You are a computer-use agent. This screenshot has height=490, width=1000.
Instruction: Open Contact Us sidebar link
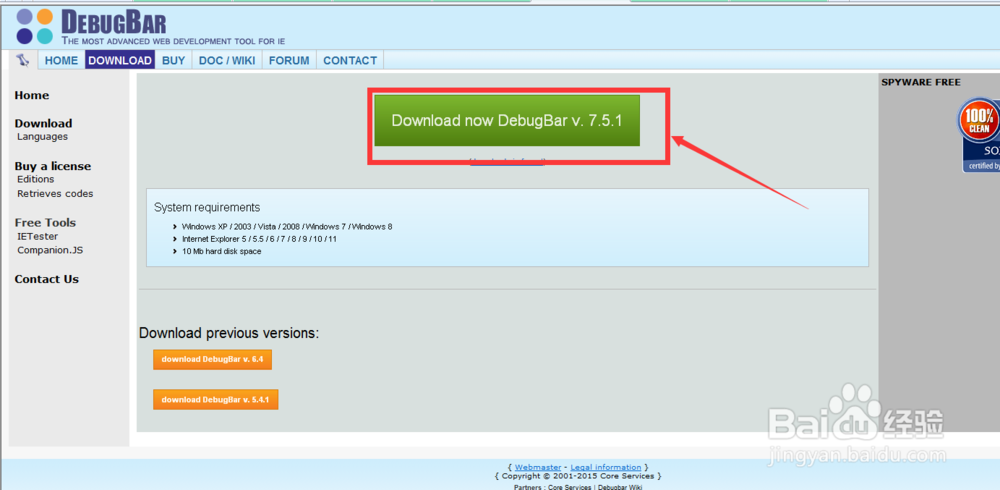click(47, 279)
